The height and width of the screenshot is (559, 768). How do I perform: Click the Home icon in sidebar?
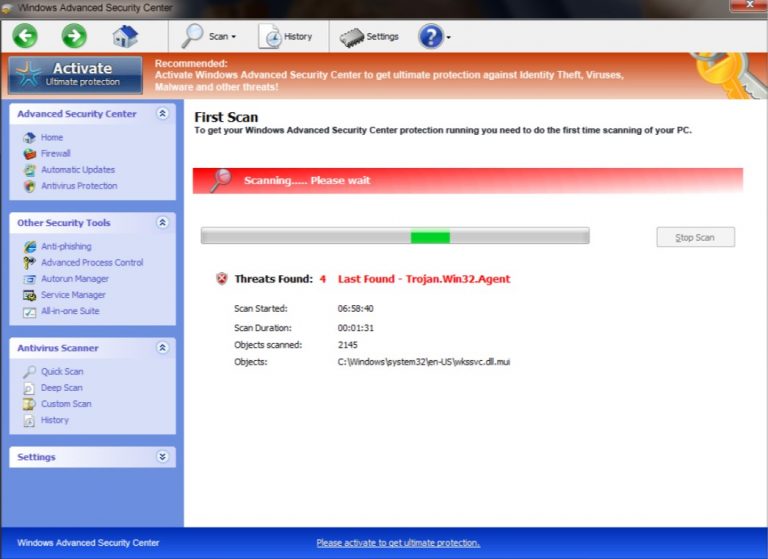[x=29, y=137]
